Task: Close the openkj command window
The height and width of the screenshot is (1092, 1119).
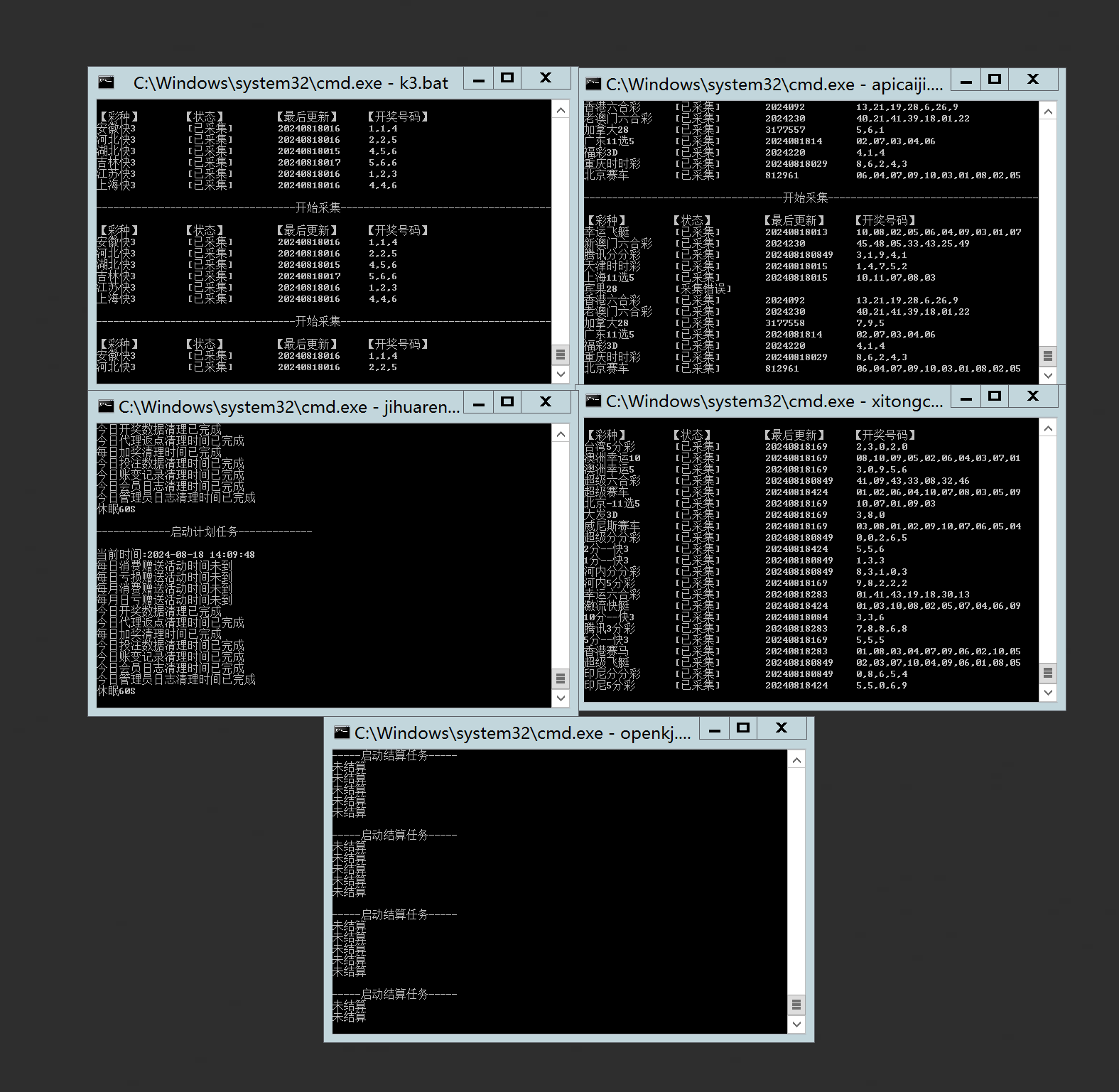Action: pyautogui.click(x=782, y=728)
